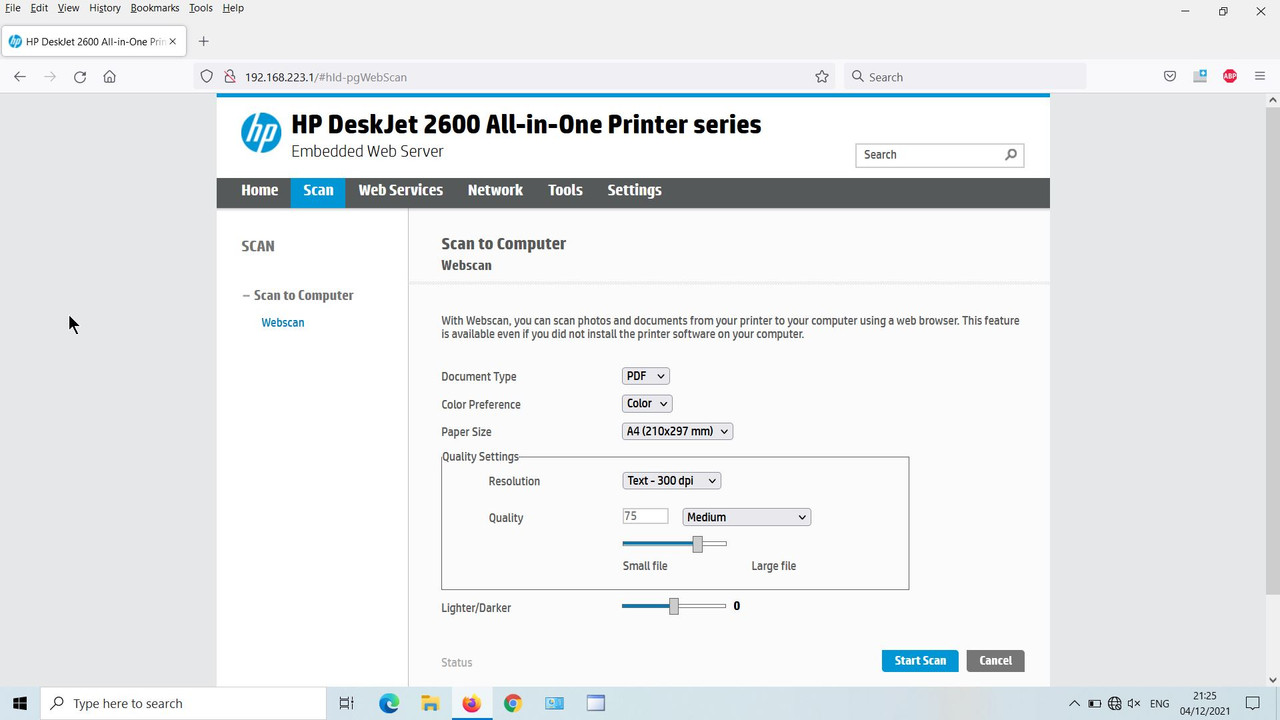Click the volume speaker tray icon
The width and height of the screenshot is (1280, 720).
click(1136, 703)
